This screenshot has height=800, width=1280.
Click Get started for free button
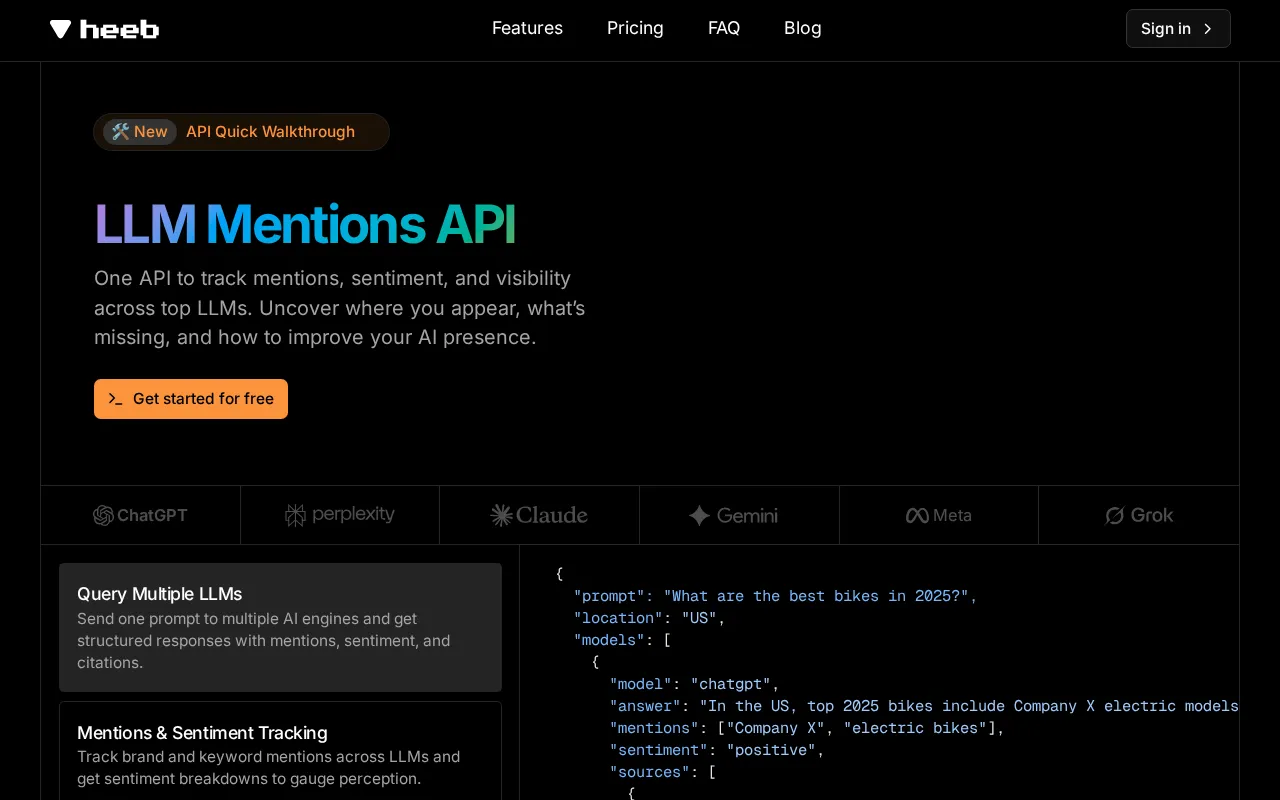click(191, 399)
